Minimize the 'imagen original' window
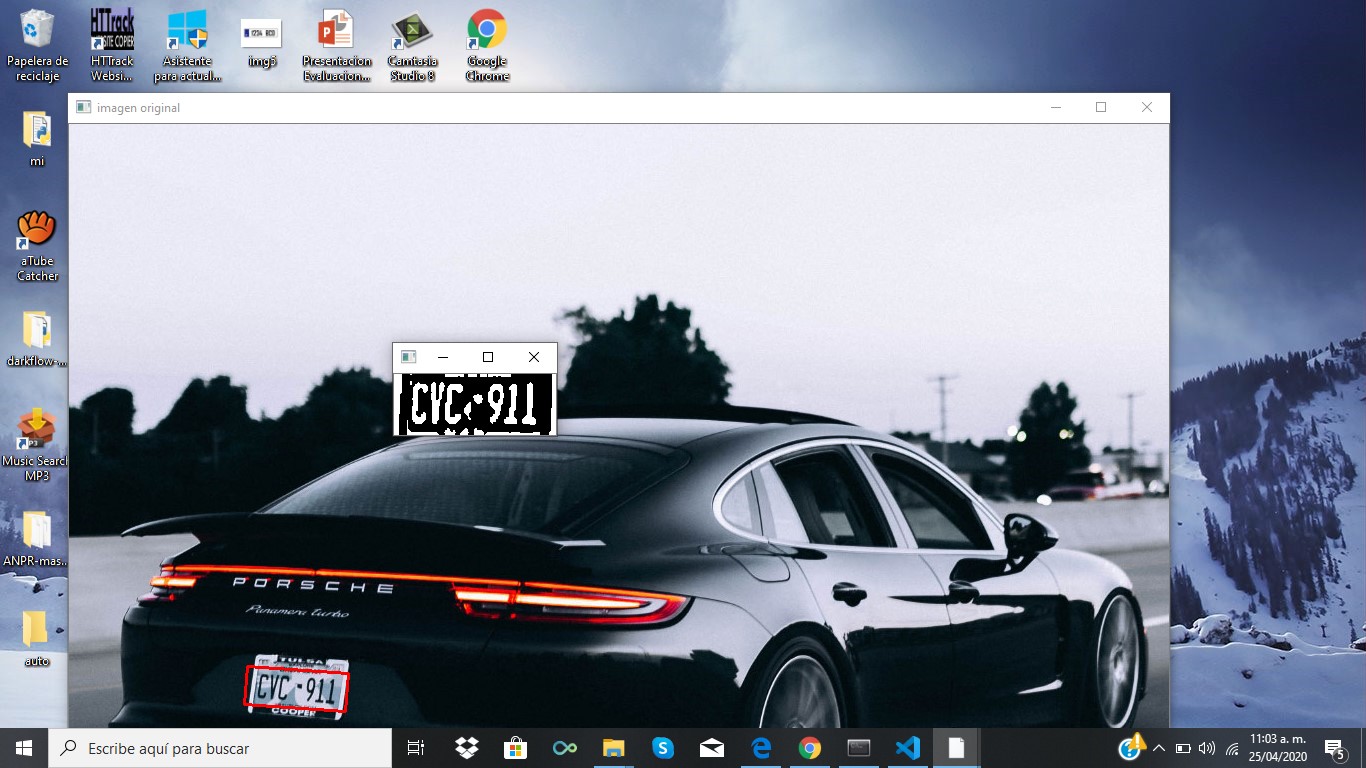The height and width of the screenshot is (768, 1366). point(1055,108)
